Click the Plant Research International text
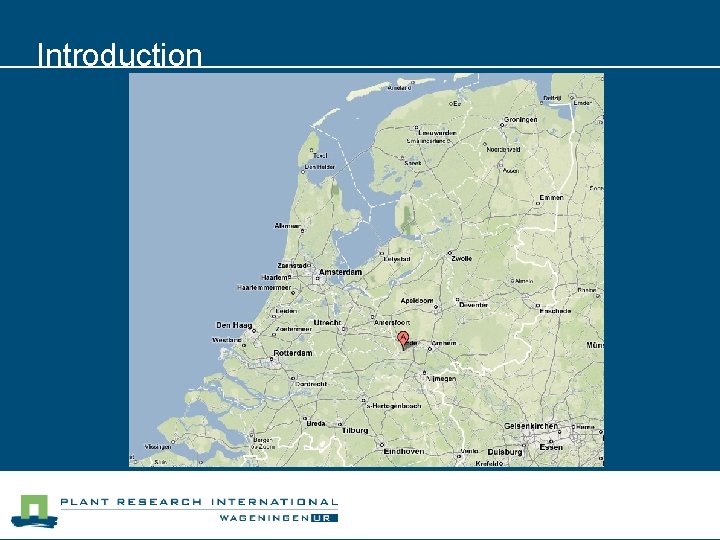The width and height of the screenshot is (720, 540). [199, 502]
